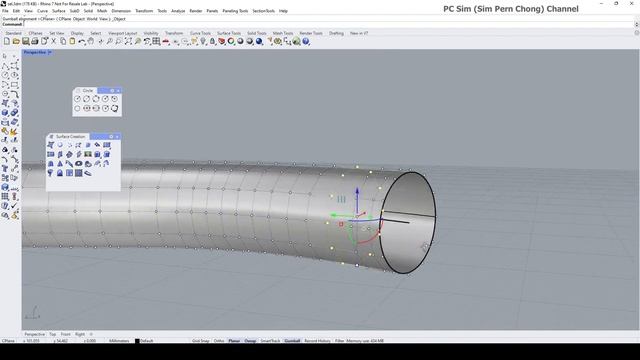
Task: Select the Box solid tool in sidebar
Action: (x=5, y=113)
